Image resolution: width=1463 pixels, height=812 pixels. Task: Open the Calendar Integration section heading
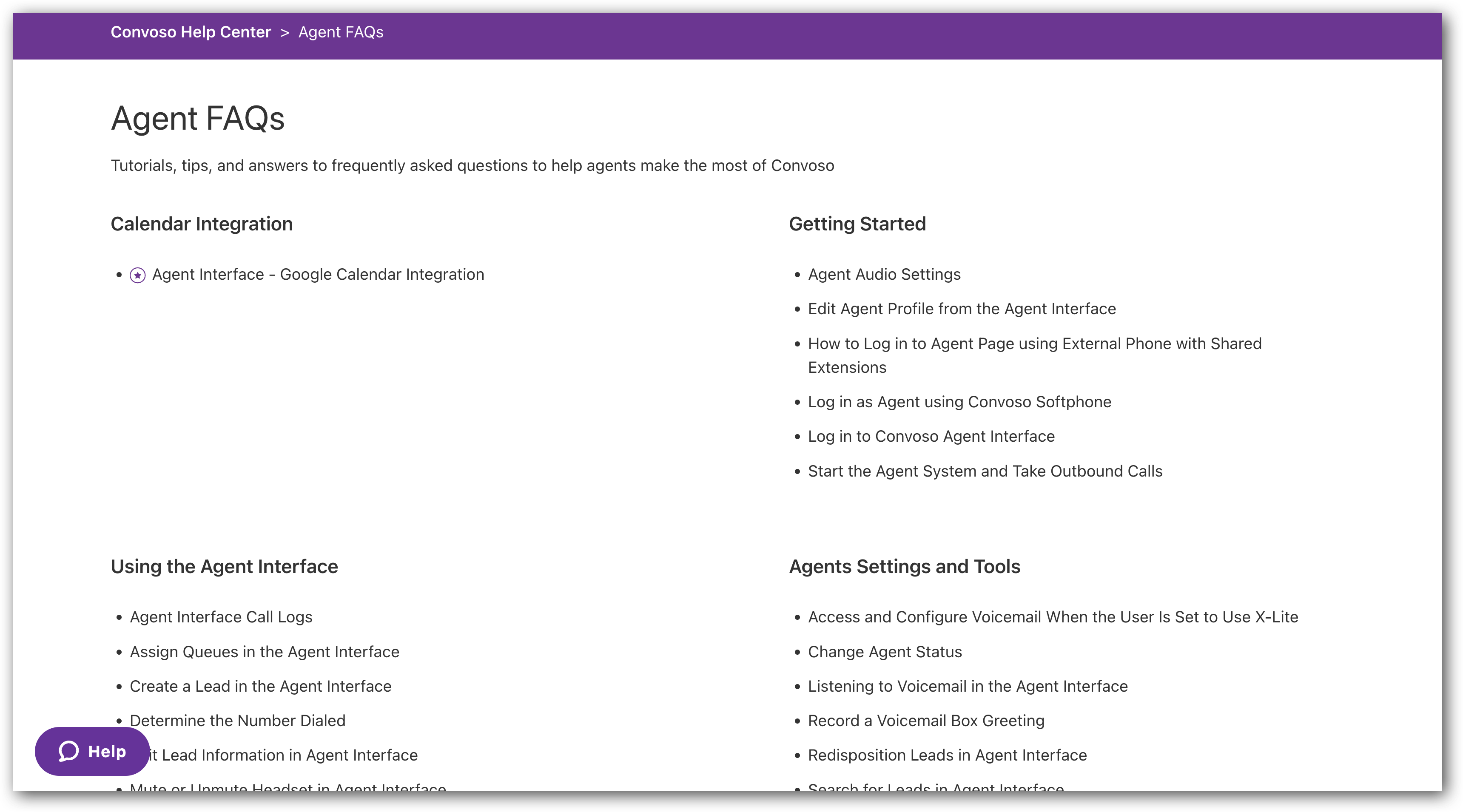click(202, 224)
